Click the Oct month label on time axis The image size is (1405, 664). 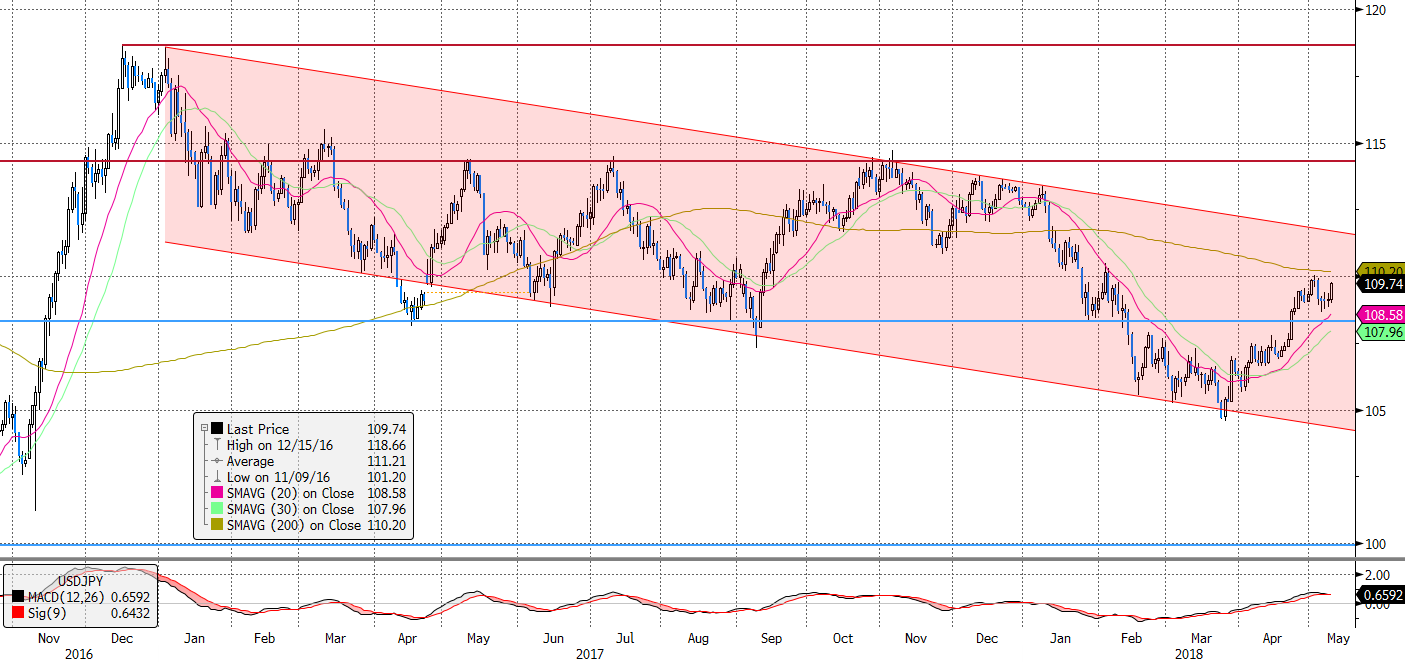point(842,637)
